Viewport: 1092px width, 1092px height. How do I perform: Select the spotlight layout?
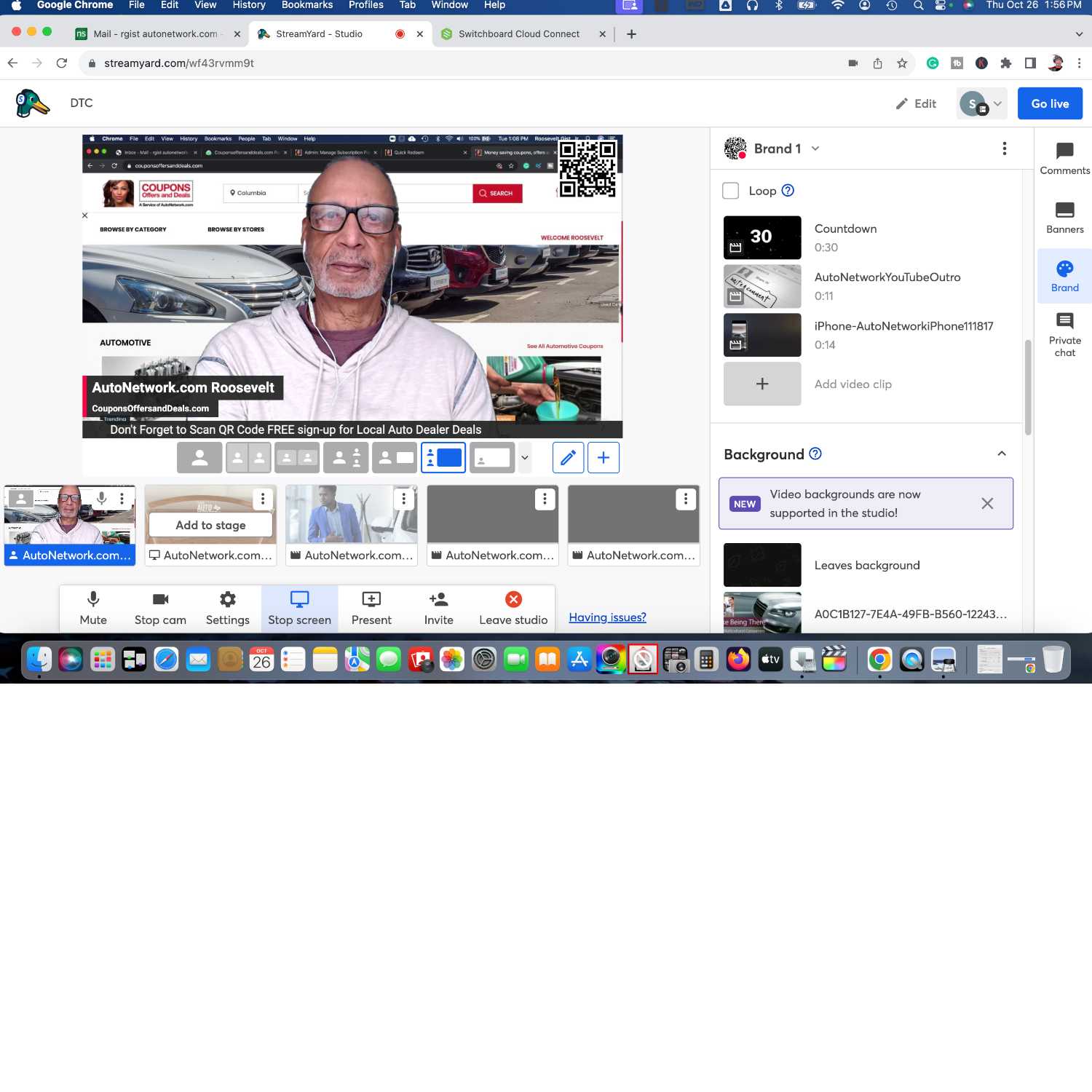click(x=346, y=458)
